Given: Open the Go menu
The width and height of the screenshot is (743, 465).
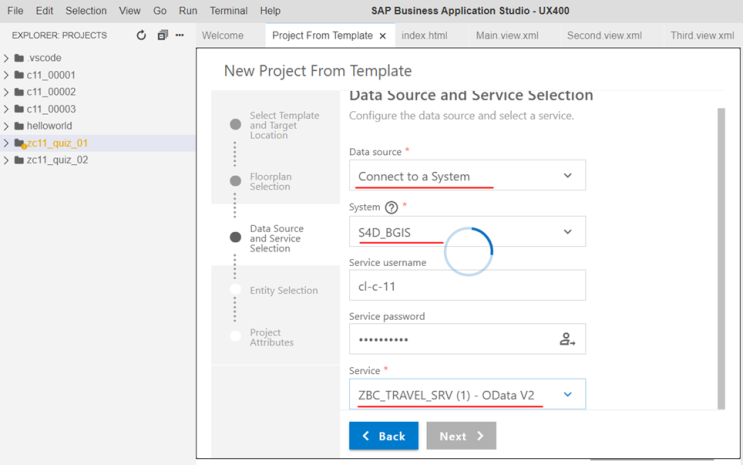Looking at the screenshot, I should point(160,10).
